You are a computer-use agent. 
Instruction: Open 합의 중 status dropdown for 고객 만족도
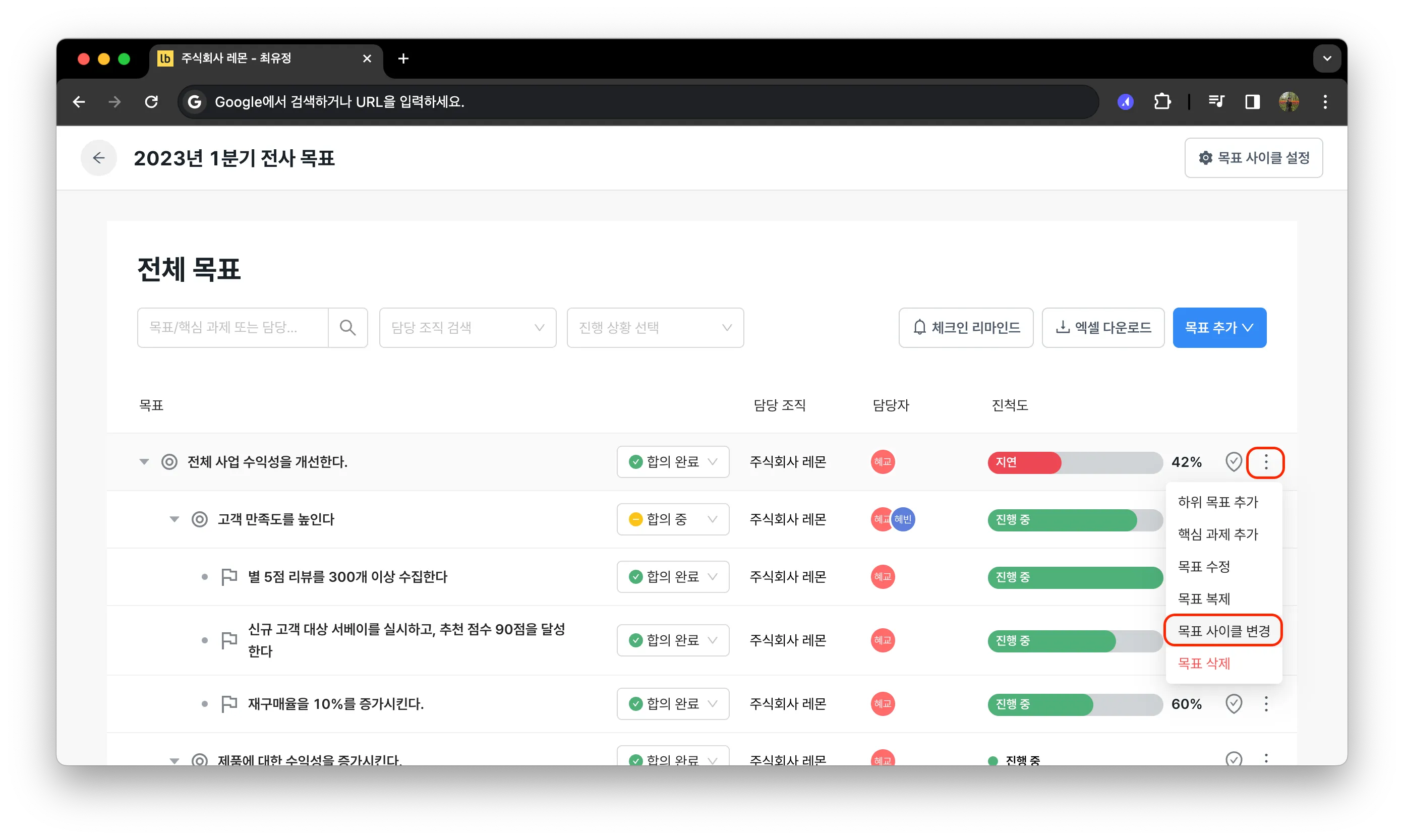point(673,519)
